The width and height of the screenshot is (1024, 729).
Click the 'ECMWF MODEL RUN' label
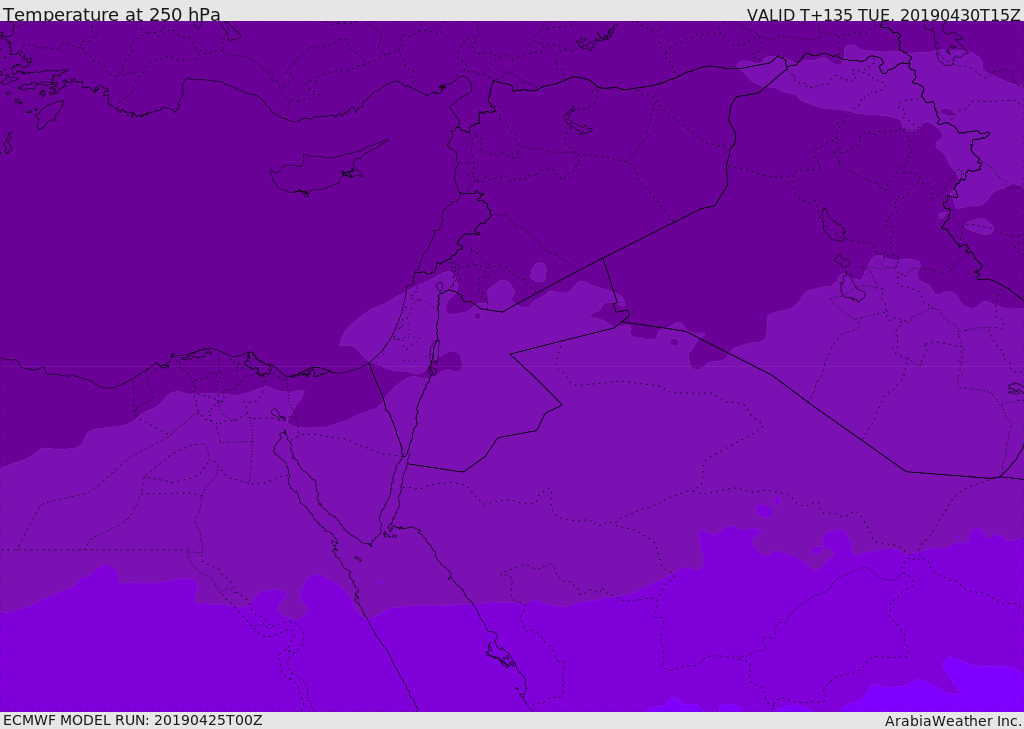(132, 720)
